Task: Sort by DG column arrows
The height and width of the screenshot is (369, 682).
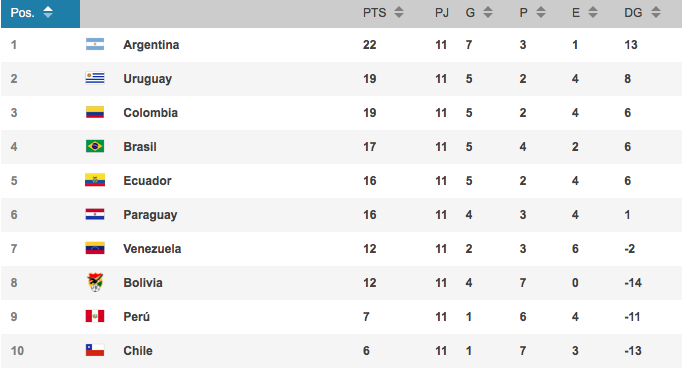Action: [x=655, y=13]
